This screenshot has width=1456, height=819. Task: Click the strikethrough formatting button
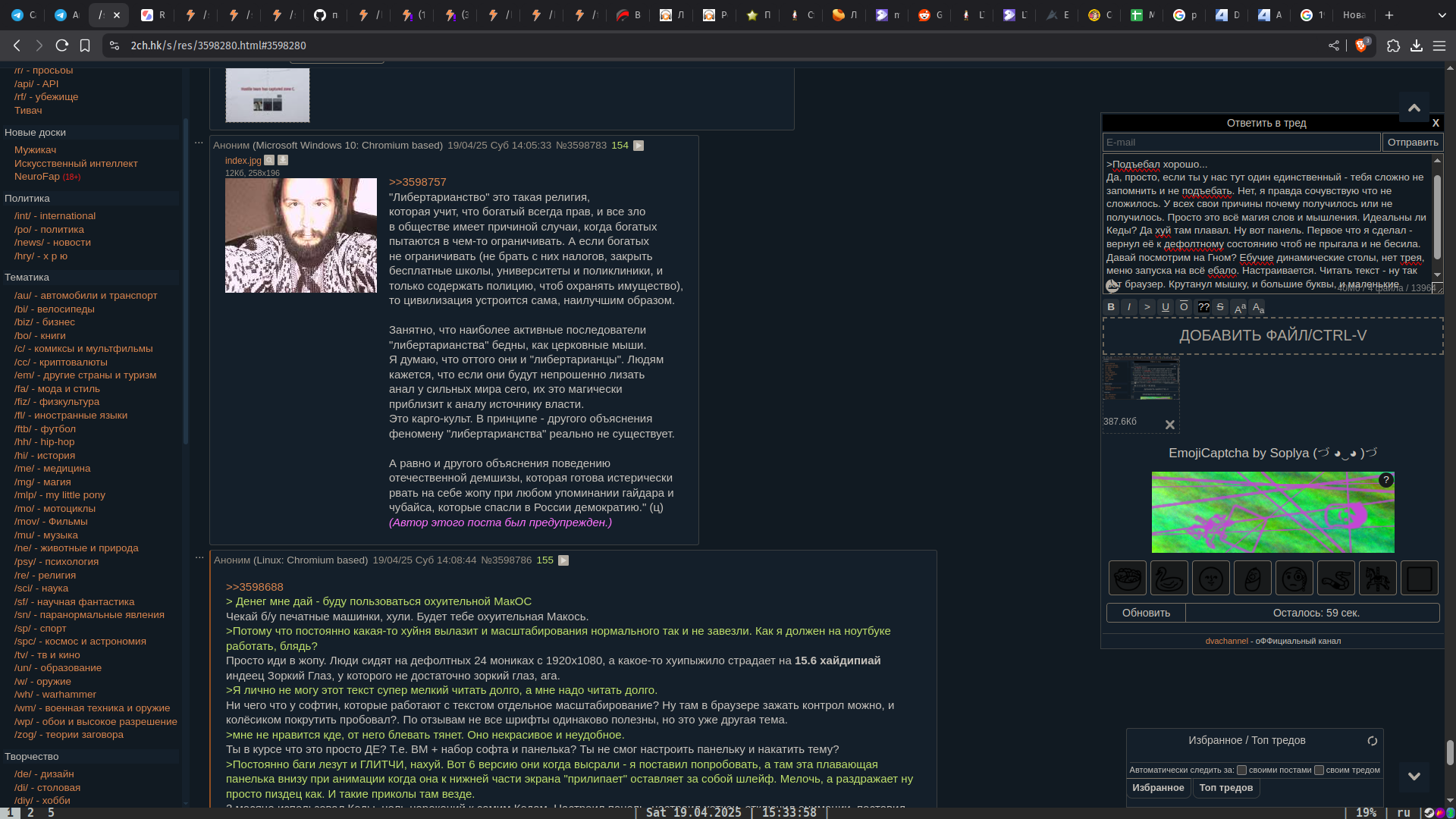(1220, 307)
